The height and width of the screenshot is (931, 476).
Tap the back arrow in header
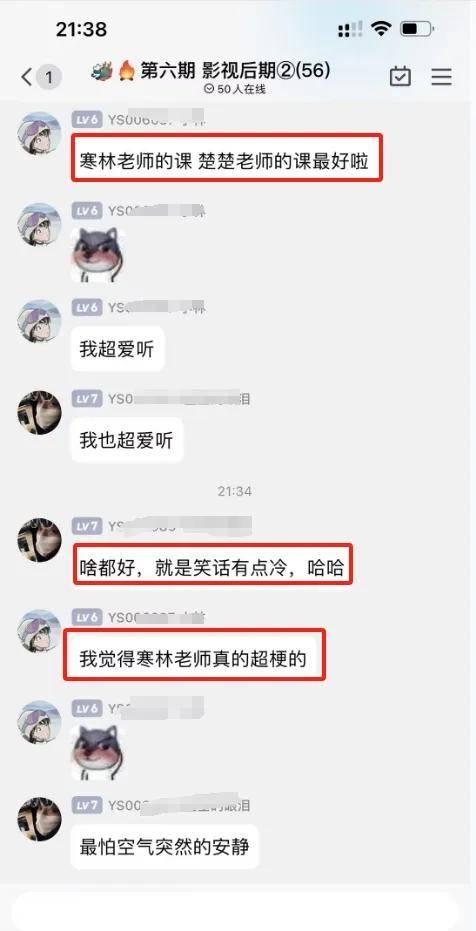click(x=26, y=77)
